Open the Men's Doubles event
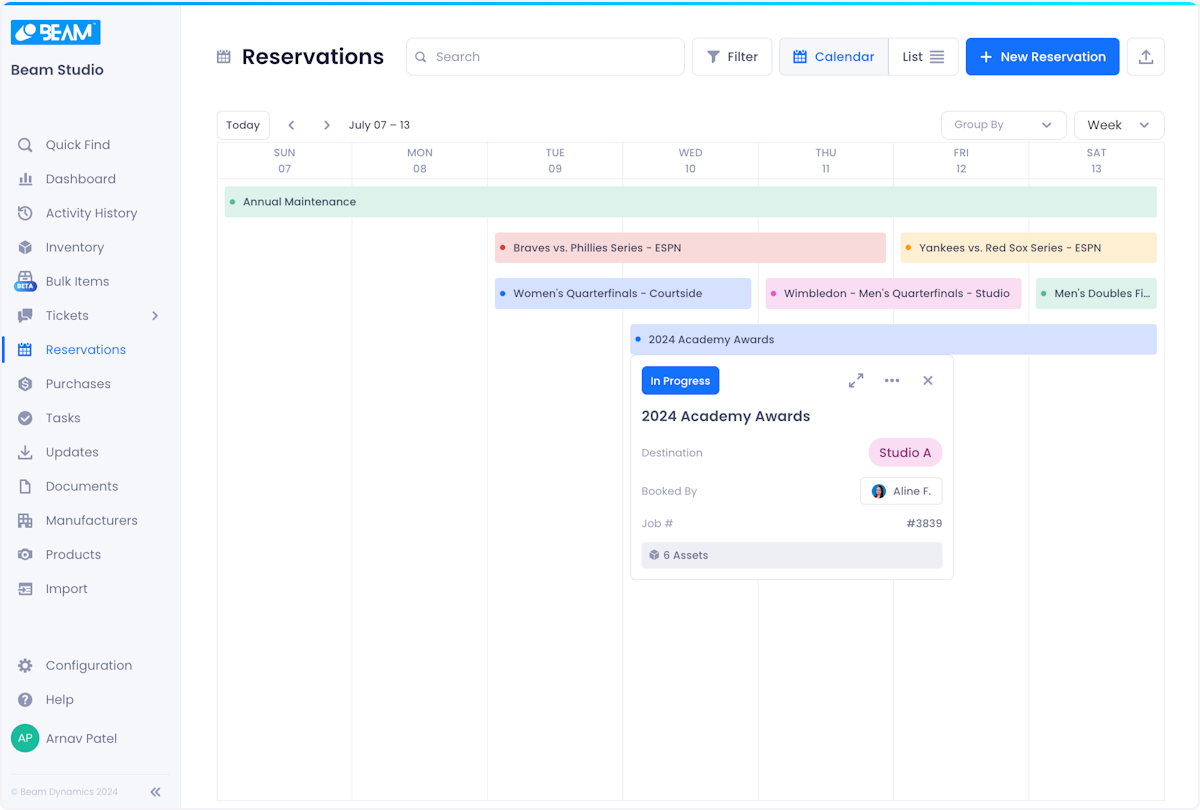This screenshot has width=1200, height=810. point(1096,294)
